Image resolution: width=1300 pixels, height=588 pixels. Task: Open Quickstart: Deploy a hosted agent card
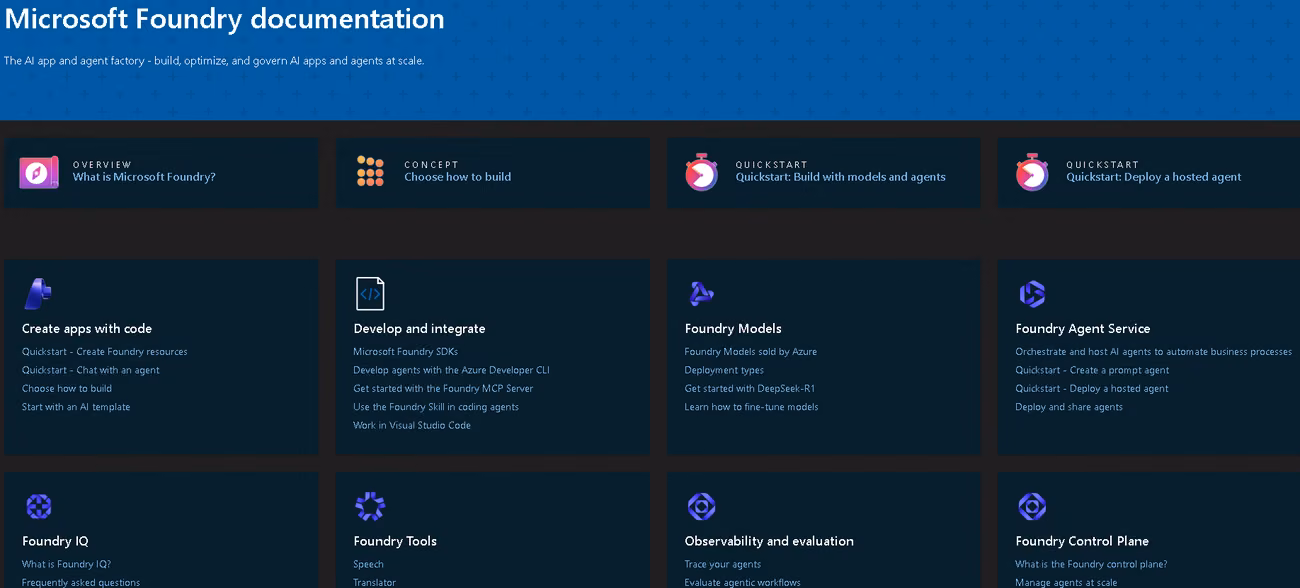pos(1153,177)
